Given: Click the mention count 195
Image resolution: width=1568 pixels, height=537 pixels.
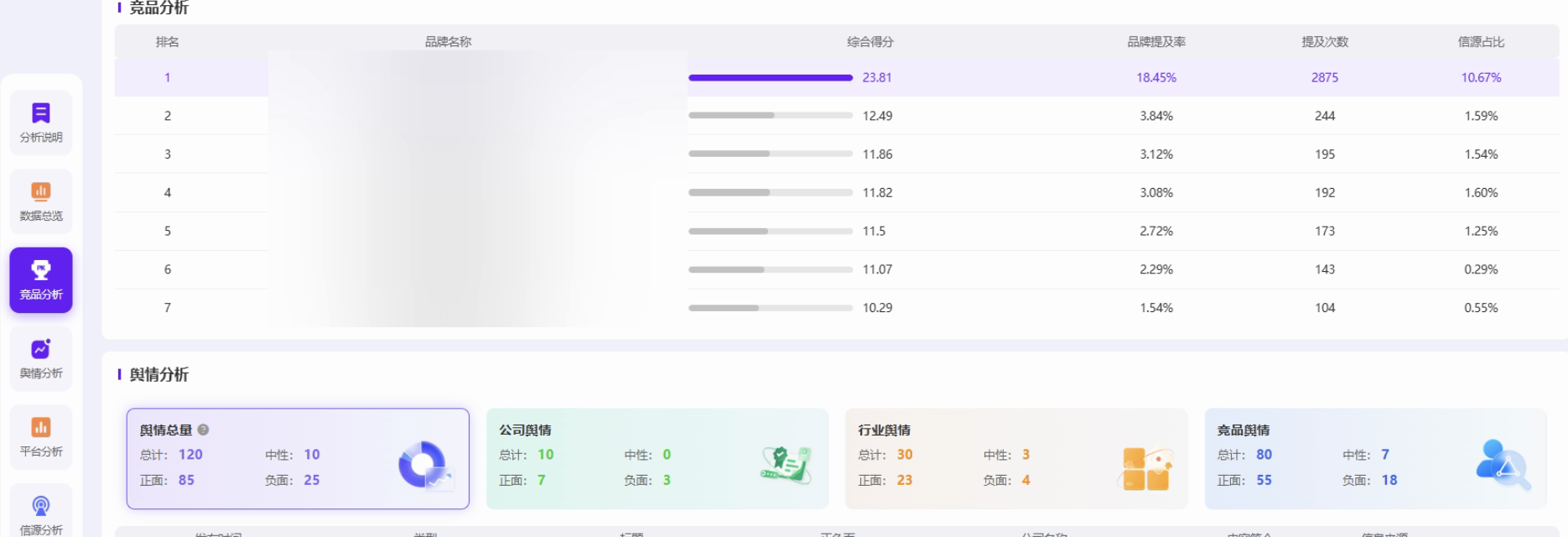Looking at the screenshot, I should [1325, 154].
